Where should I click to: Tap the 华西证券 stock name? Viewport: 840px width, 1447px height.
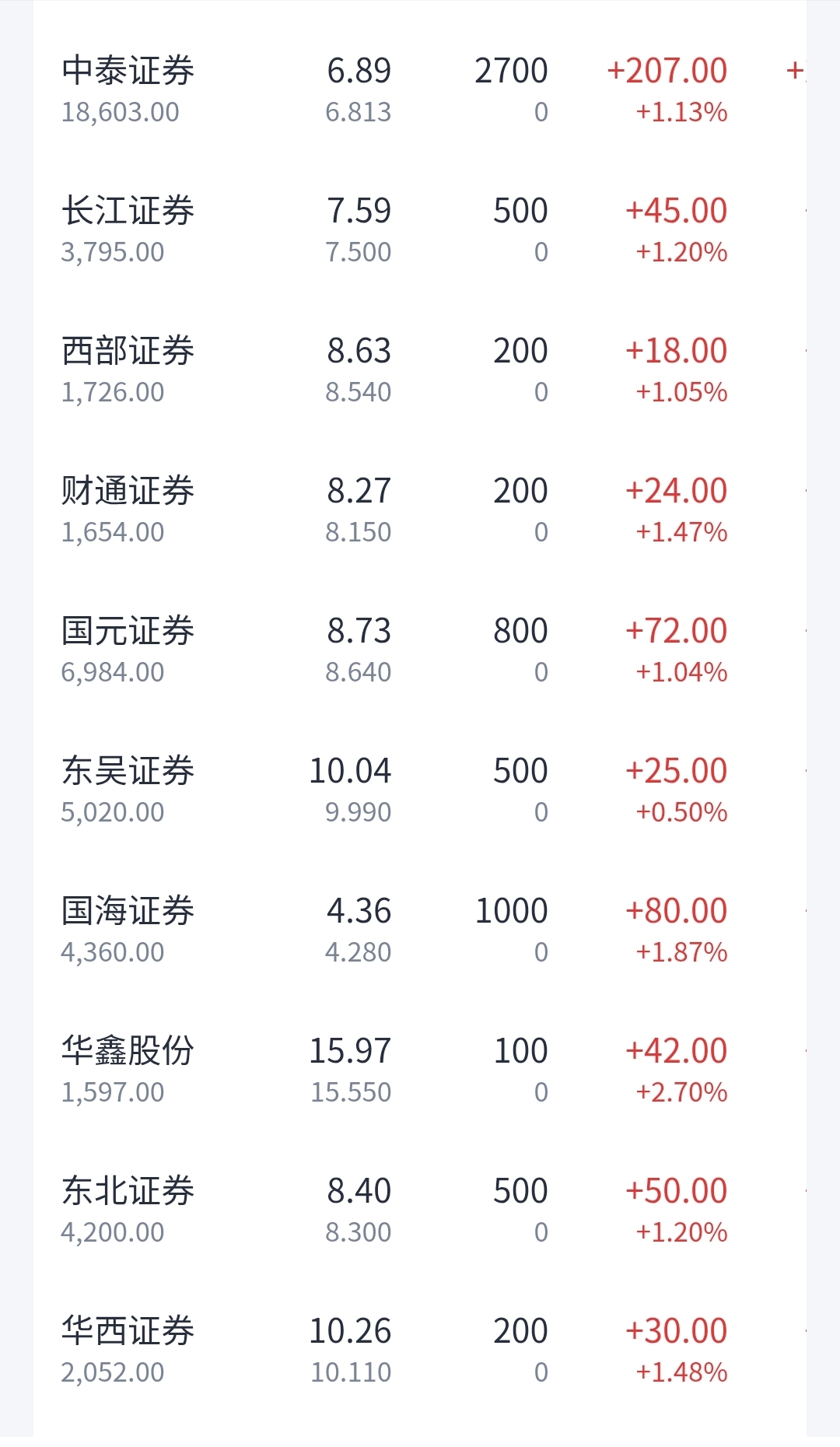pyautogui.click(x=128, y=1331)
